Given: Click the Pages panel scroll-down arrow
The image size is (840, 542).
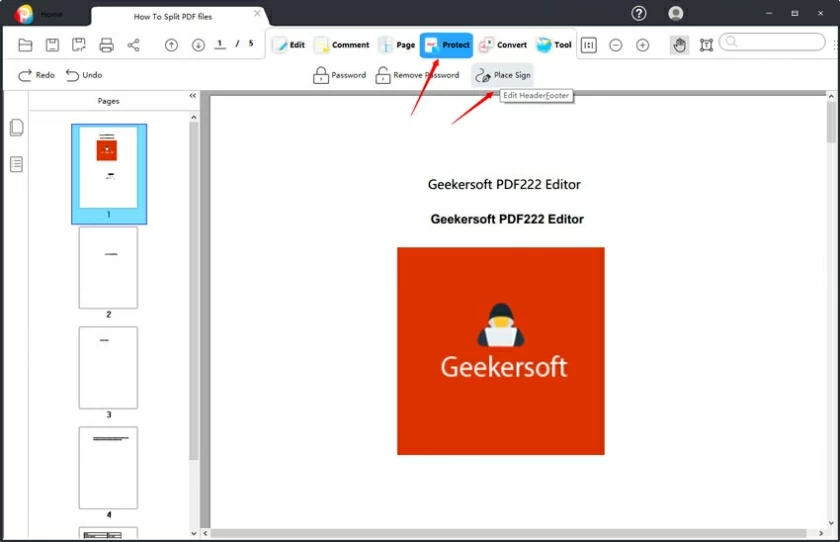Looking at the screenshot, I should [x=194, y=533].
